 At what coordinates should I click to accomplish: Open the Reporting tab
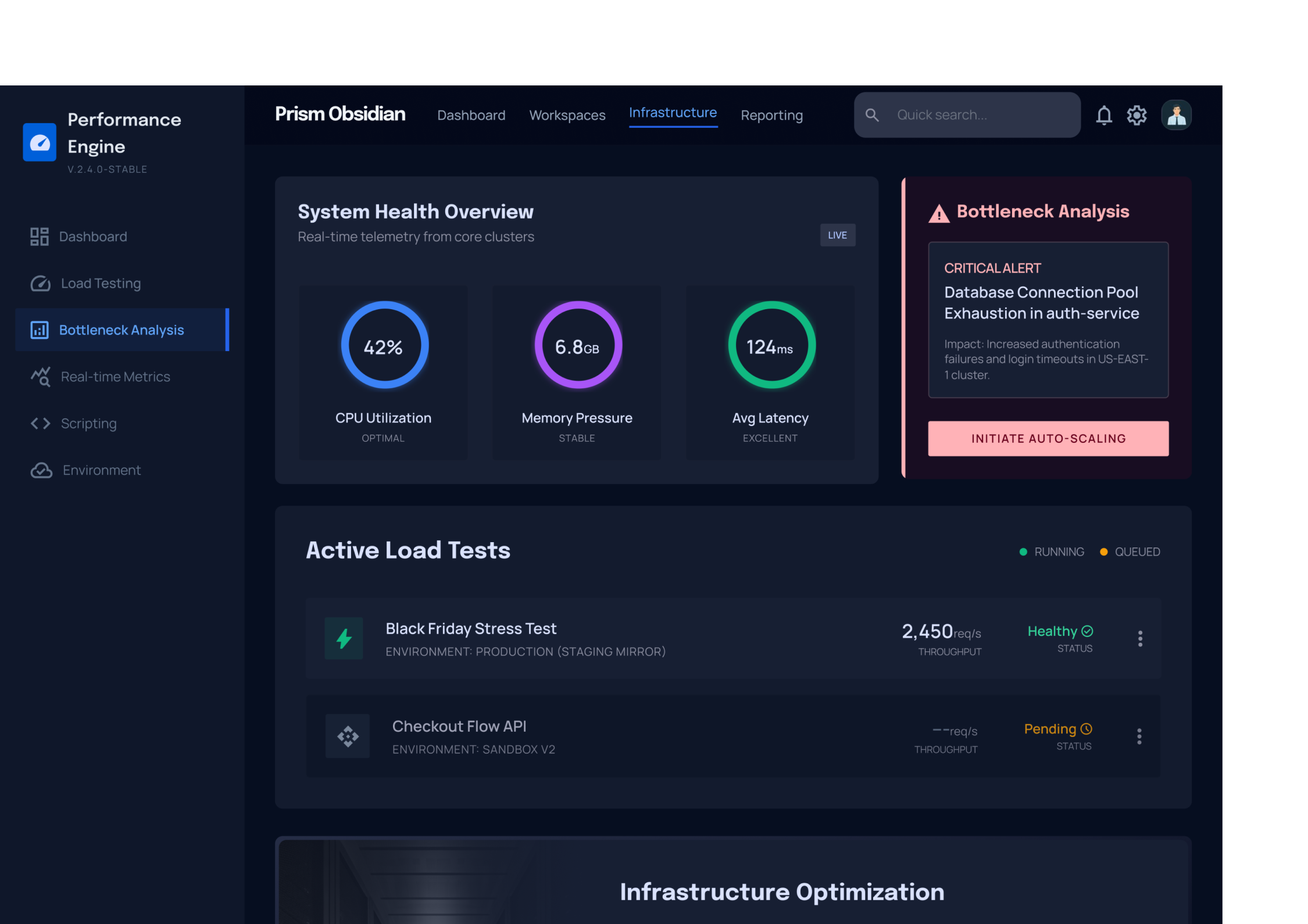tap(771, 115)
